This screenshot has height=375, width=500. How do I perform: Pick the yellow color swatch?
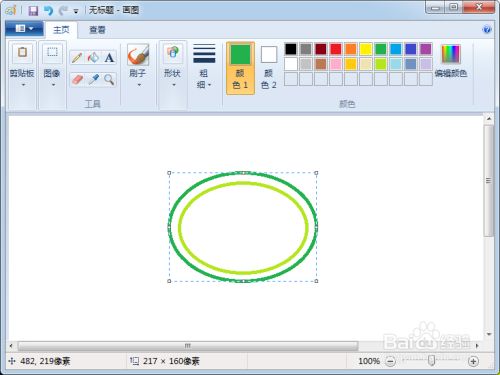[x=366, y=49]
